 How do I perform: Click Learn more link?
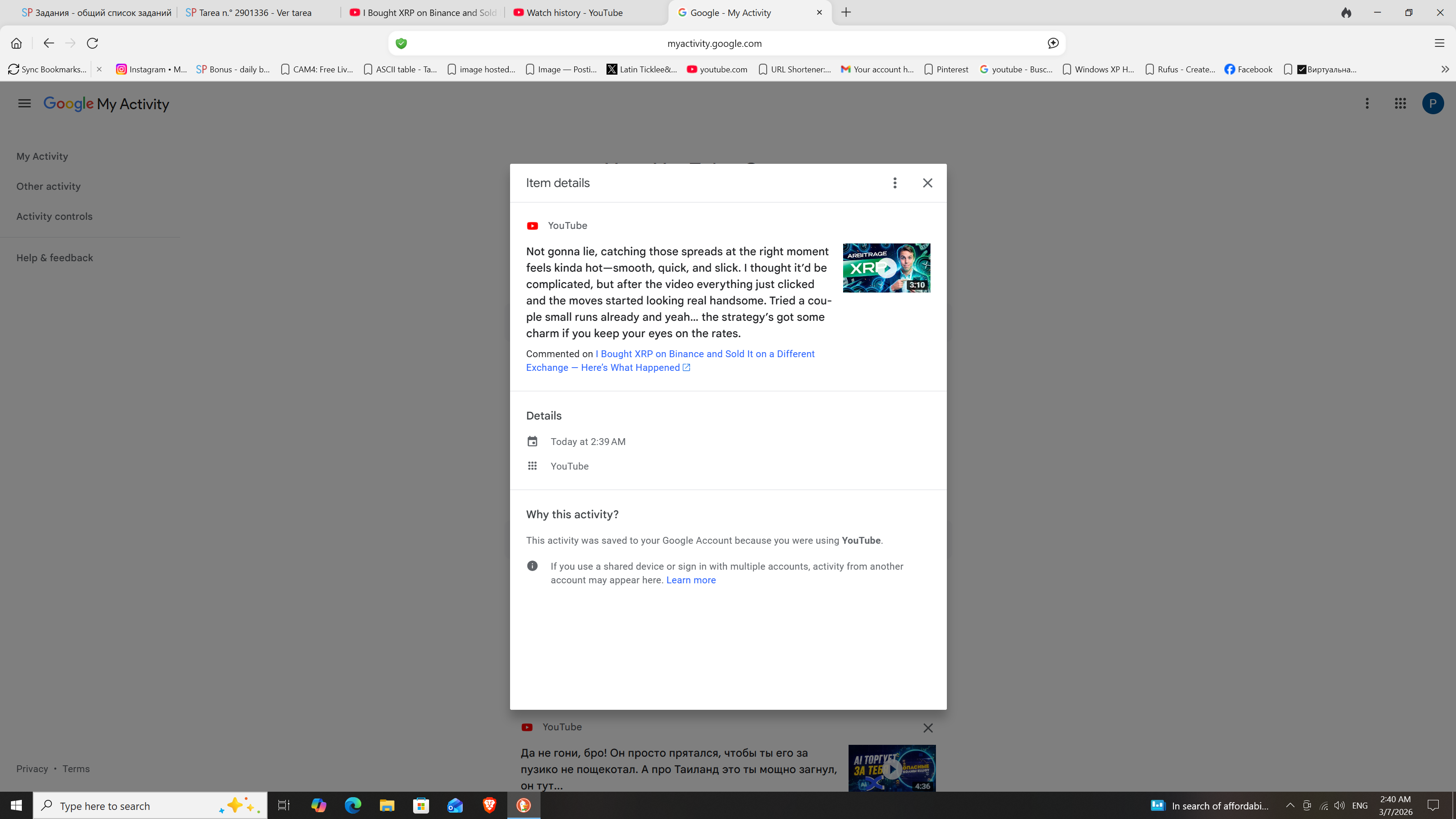coord(690,580)
